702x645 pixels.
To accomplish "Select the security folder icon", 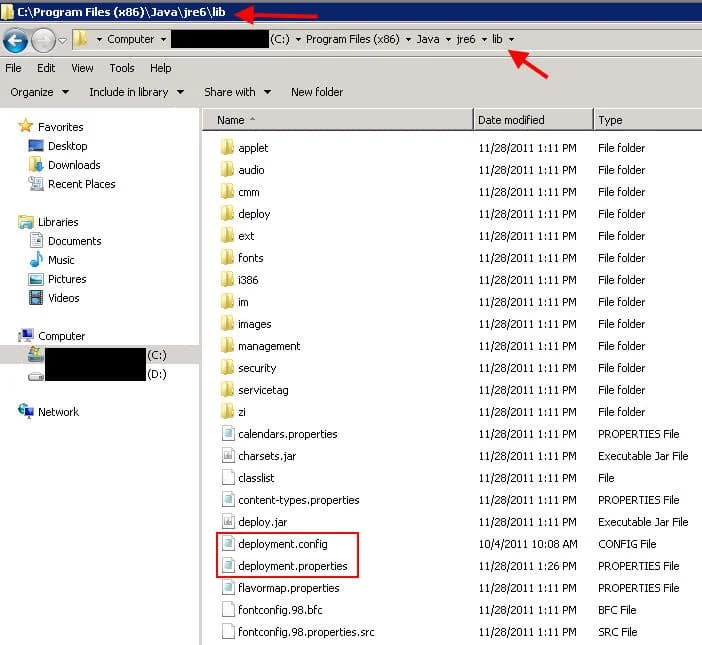I will 227,367.
